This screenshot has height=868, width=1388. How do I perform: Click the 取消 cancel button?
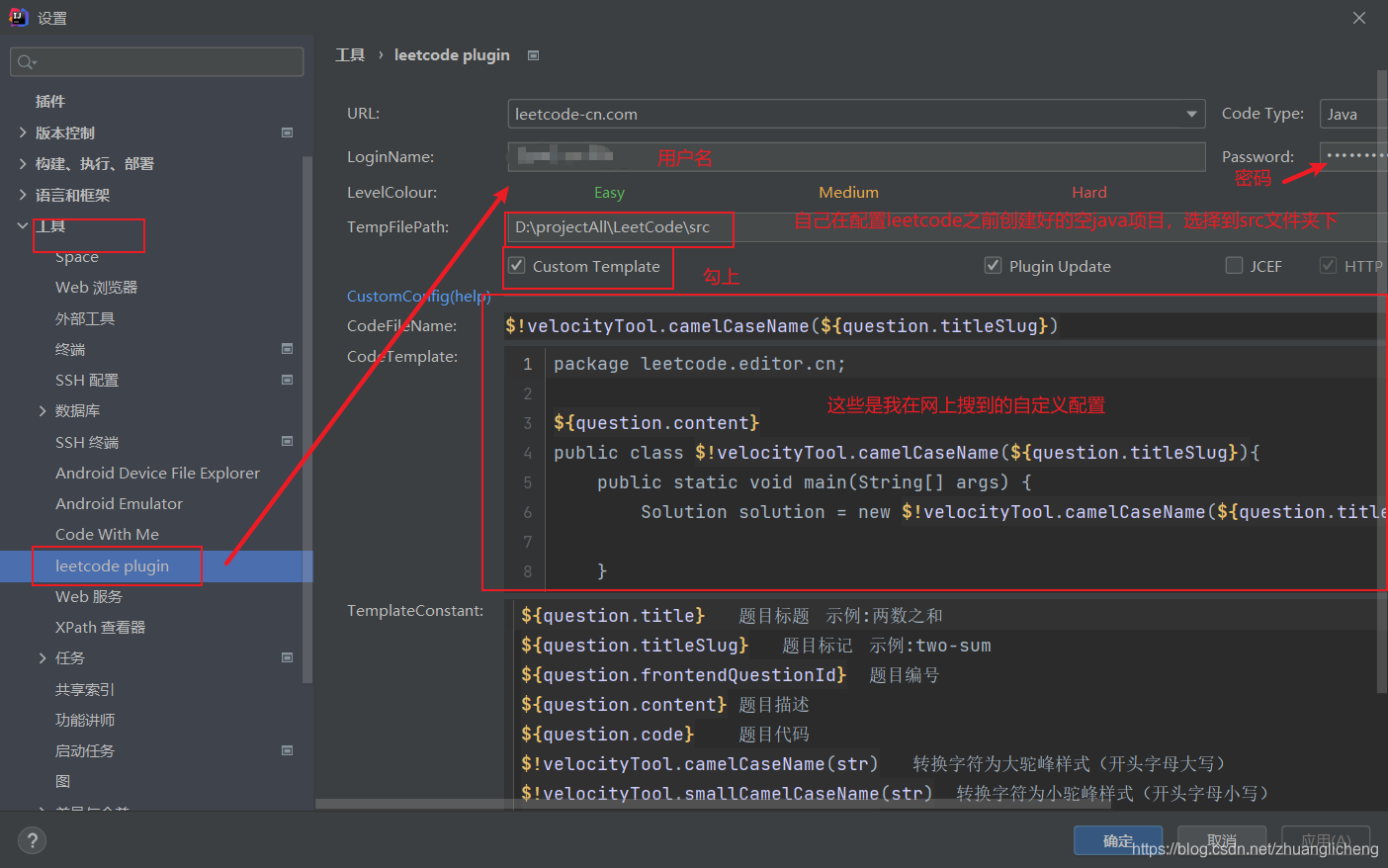[1222, 840]
